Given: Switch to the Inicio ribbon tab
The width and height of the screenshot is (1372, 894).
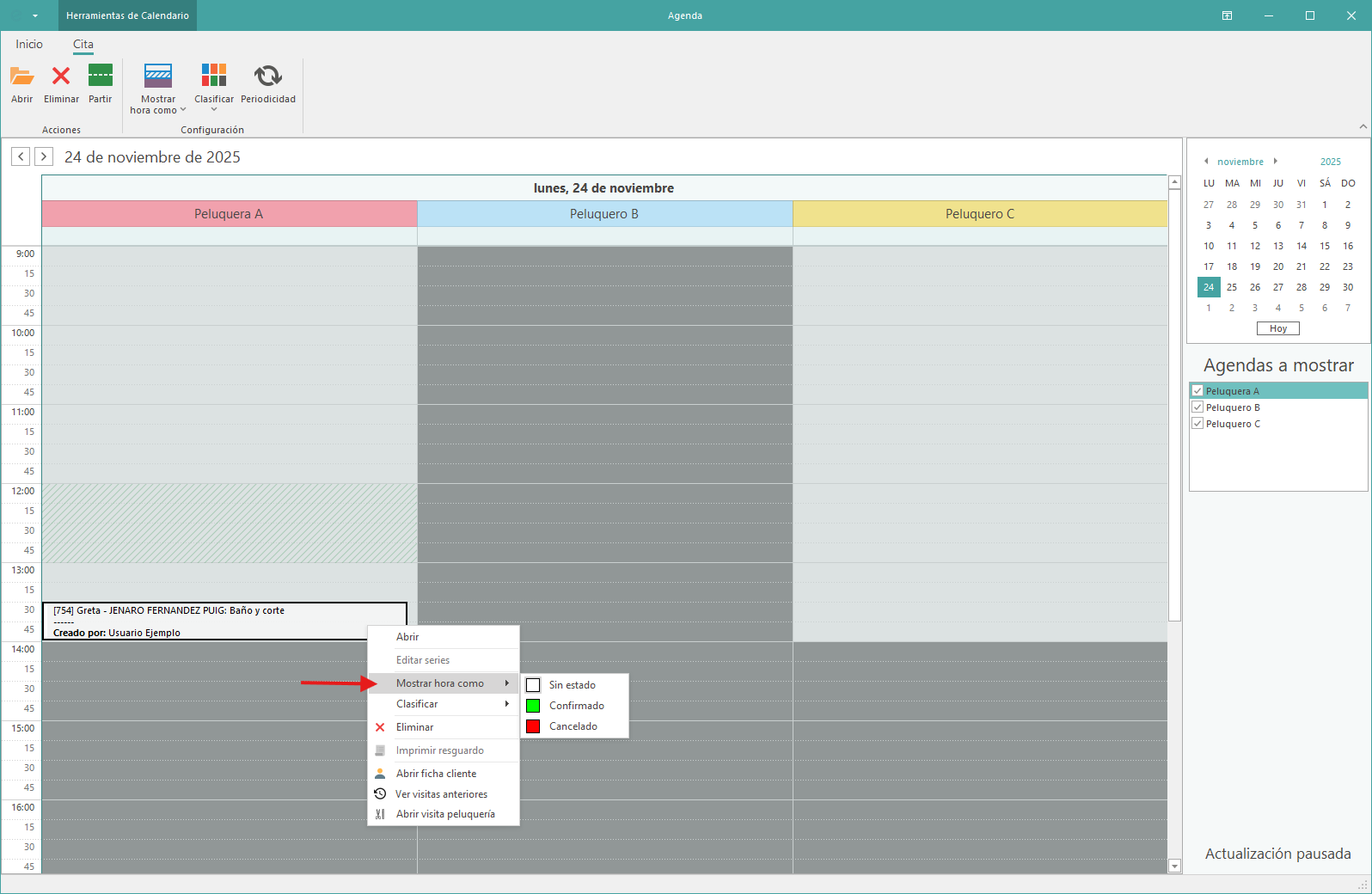Looking at the screenshot, I should pyautogui.click(x=29, y=44).
